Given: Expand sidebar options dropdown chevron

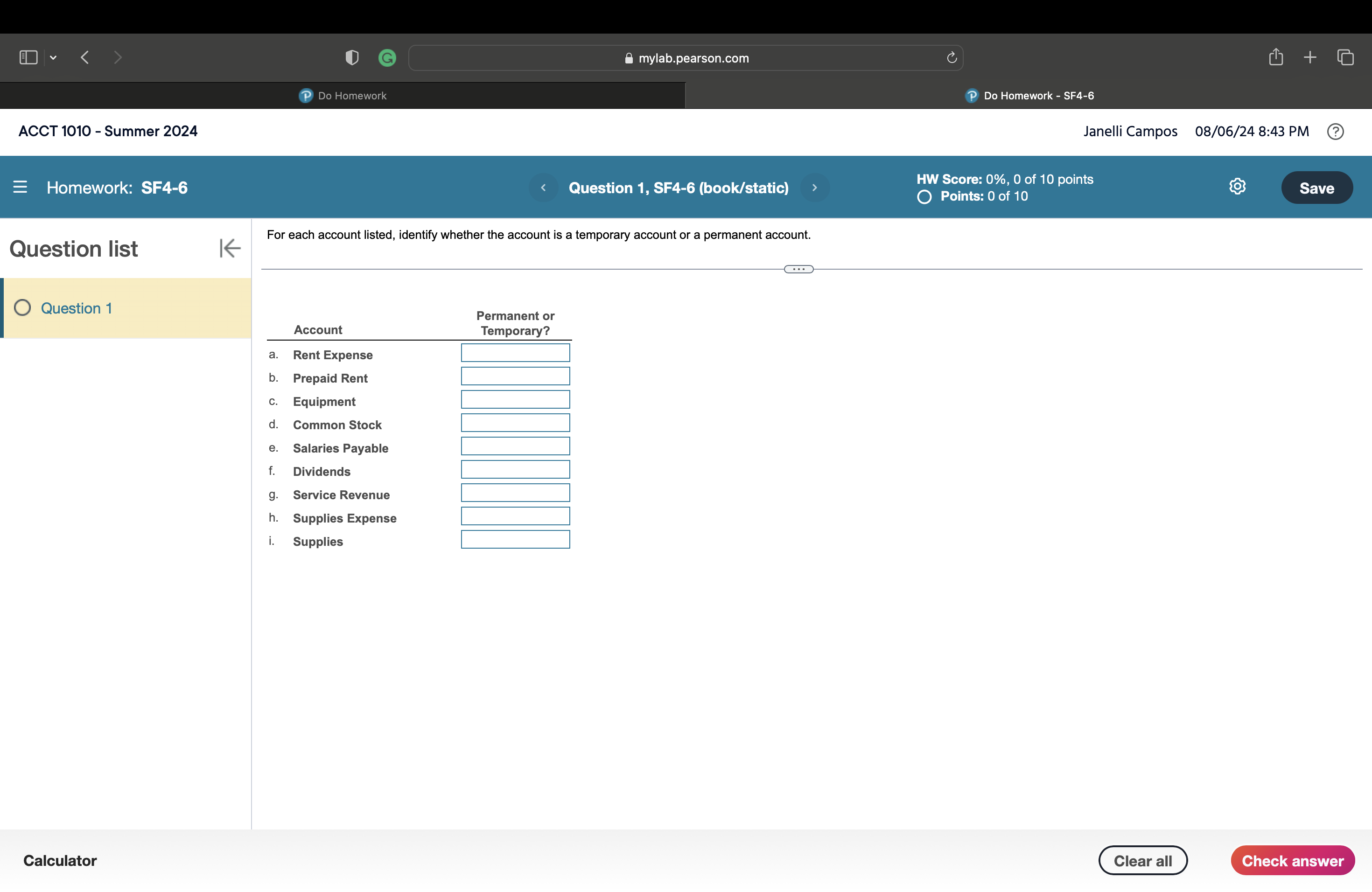Looking at the screenshot, I should point(53,58).
